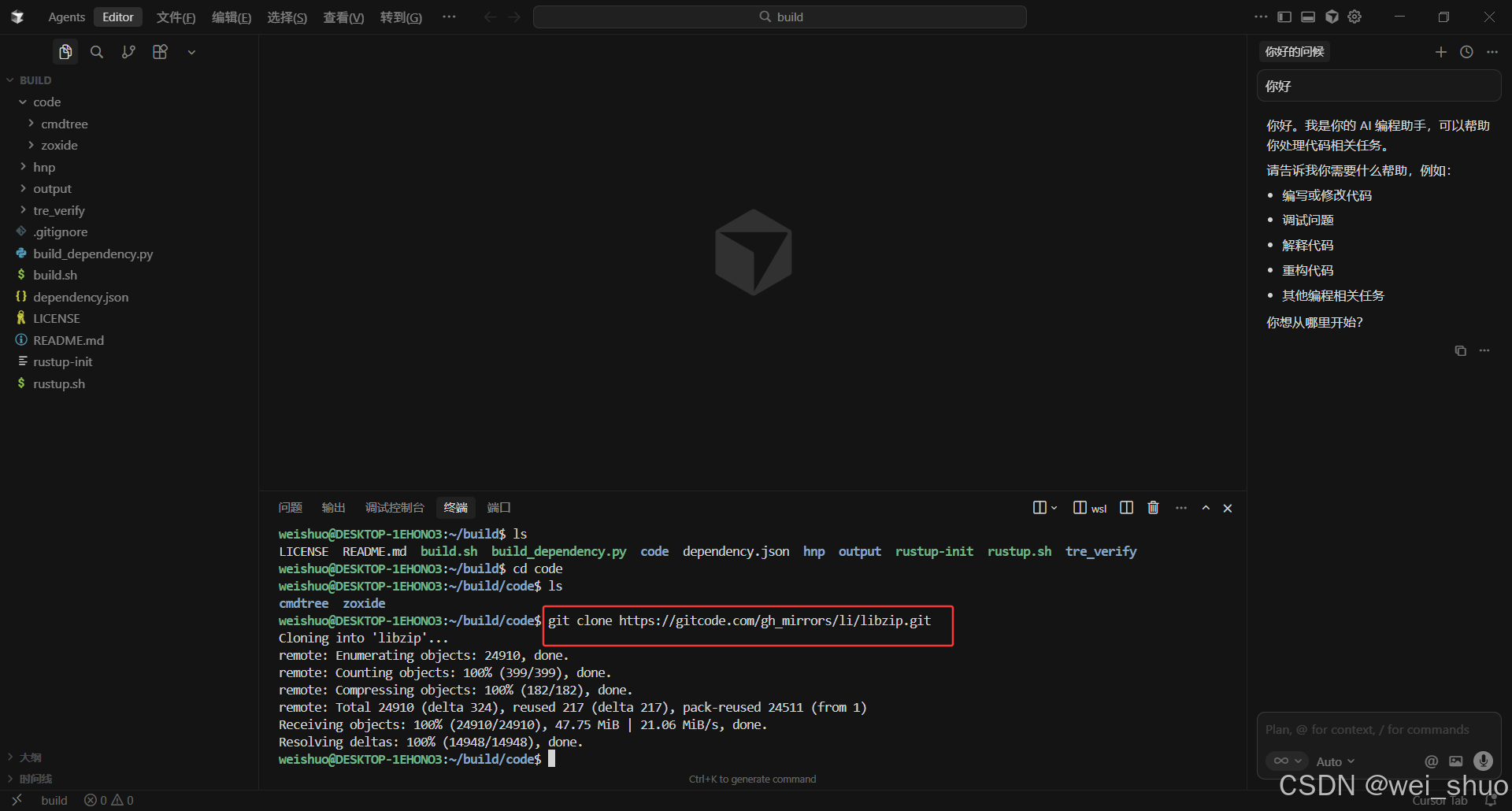Viewport: 1512px width, 811px height.
Task: Open the 选择(S) menu
Action: click(287, 17)
